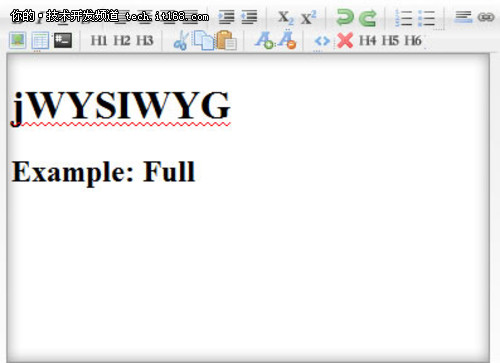Image resolution: width=500 pixels, height=363 pixels.
Task: Paste using the clipboard icon
Action: coord(227,40)
